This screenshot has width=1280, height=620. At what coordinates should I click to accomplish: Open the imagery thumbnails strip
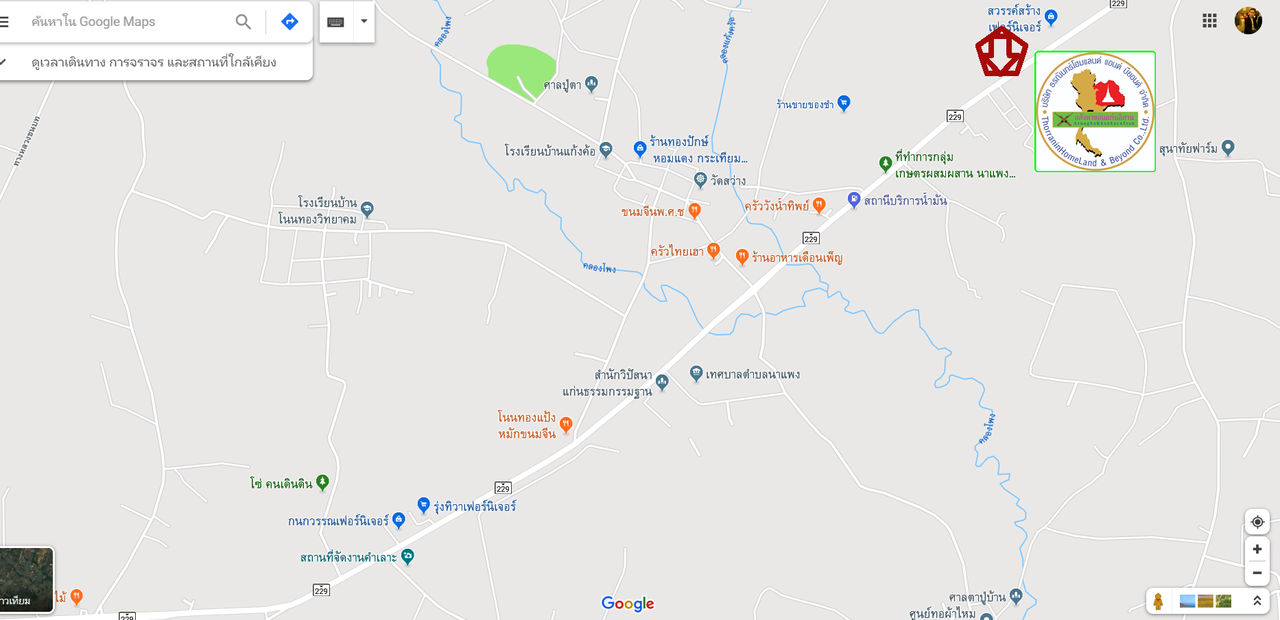pyautogui.click(x=1206, y=601)
